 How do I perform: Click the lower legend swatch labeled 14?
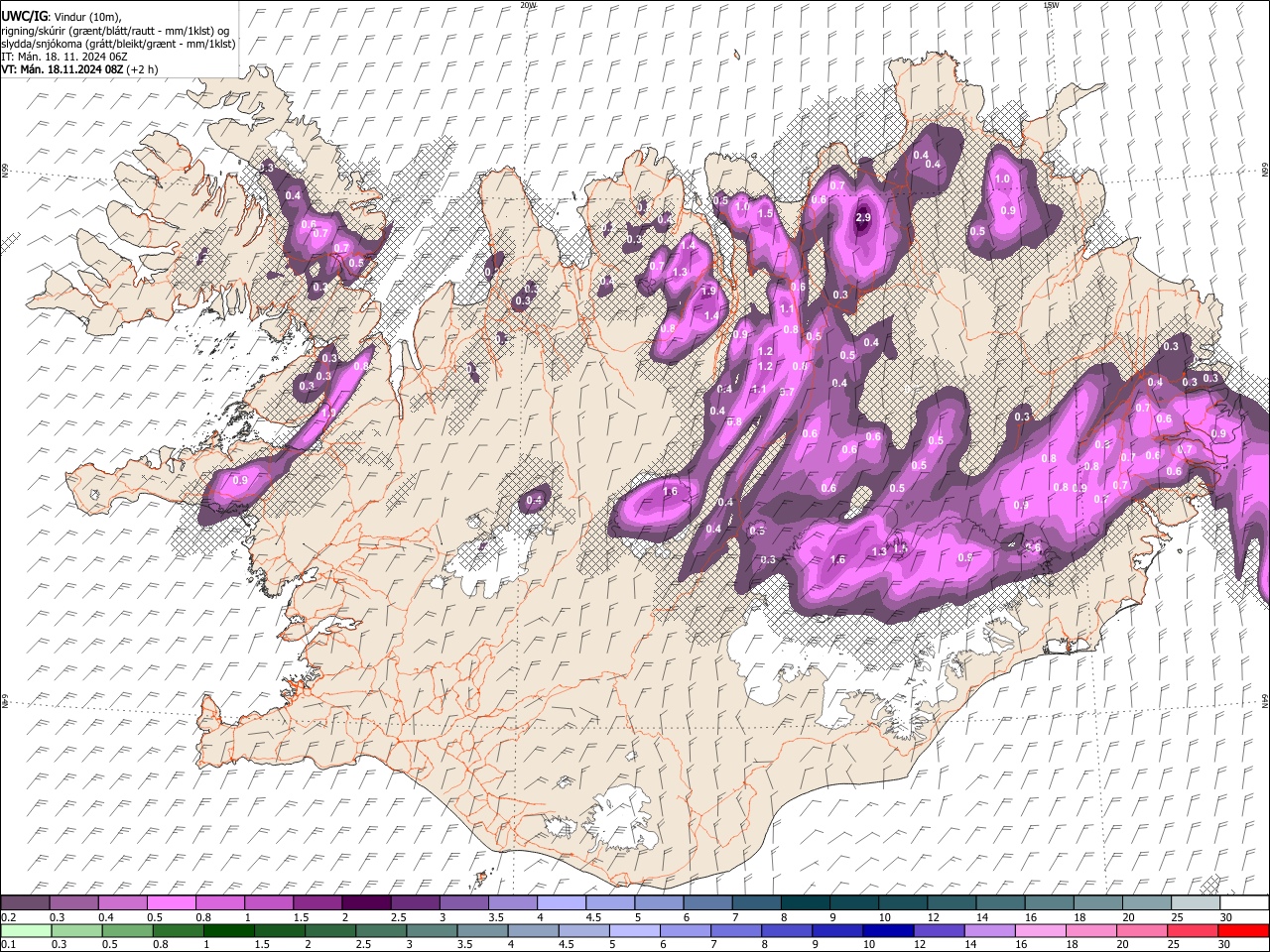(x=990, y=930)
